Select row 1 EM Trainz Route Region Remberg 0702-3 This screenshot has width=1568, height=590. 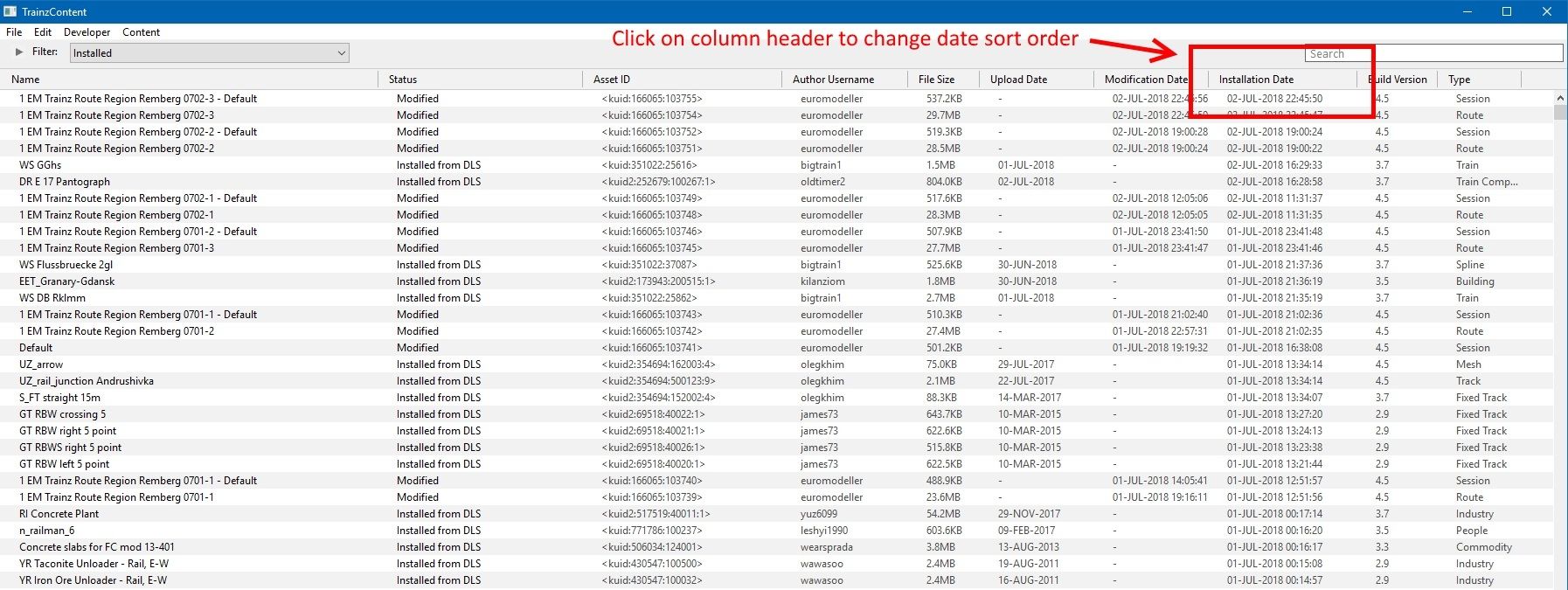[x=778, y=115]
